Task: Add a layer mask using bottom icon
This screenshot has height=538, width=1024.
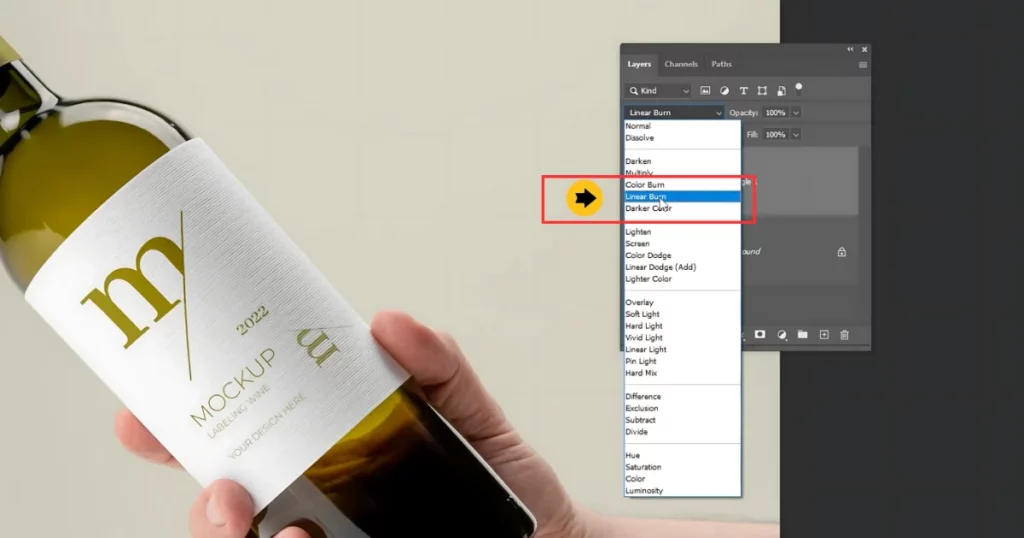Action: (760, 334)
